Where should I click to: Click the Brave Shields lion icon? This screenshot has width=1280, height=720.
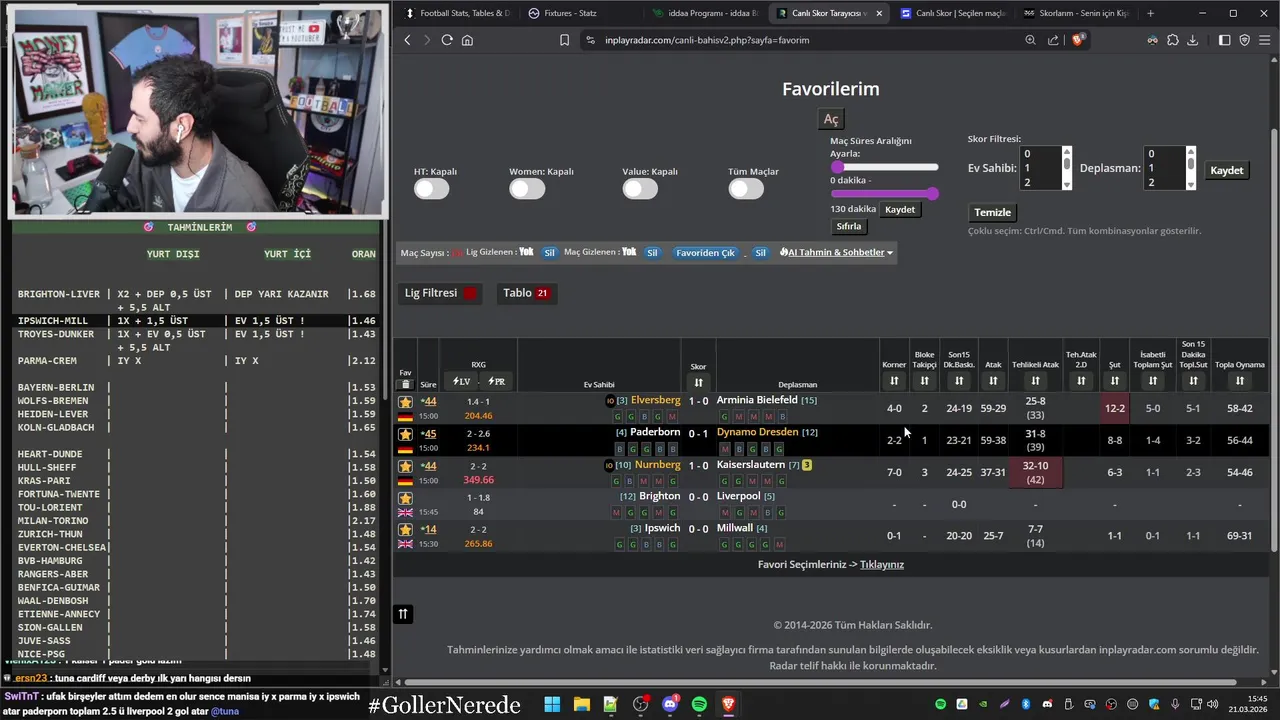coord(1079,40)
